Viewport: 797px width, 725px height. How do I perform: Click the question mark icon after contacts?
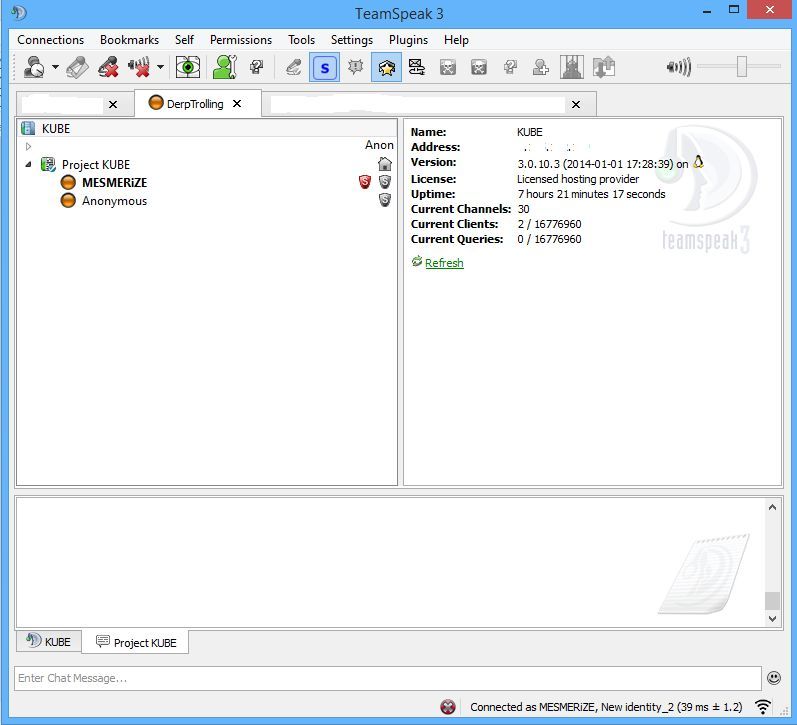pos(257,67)
